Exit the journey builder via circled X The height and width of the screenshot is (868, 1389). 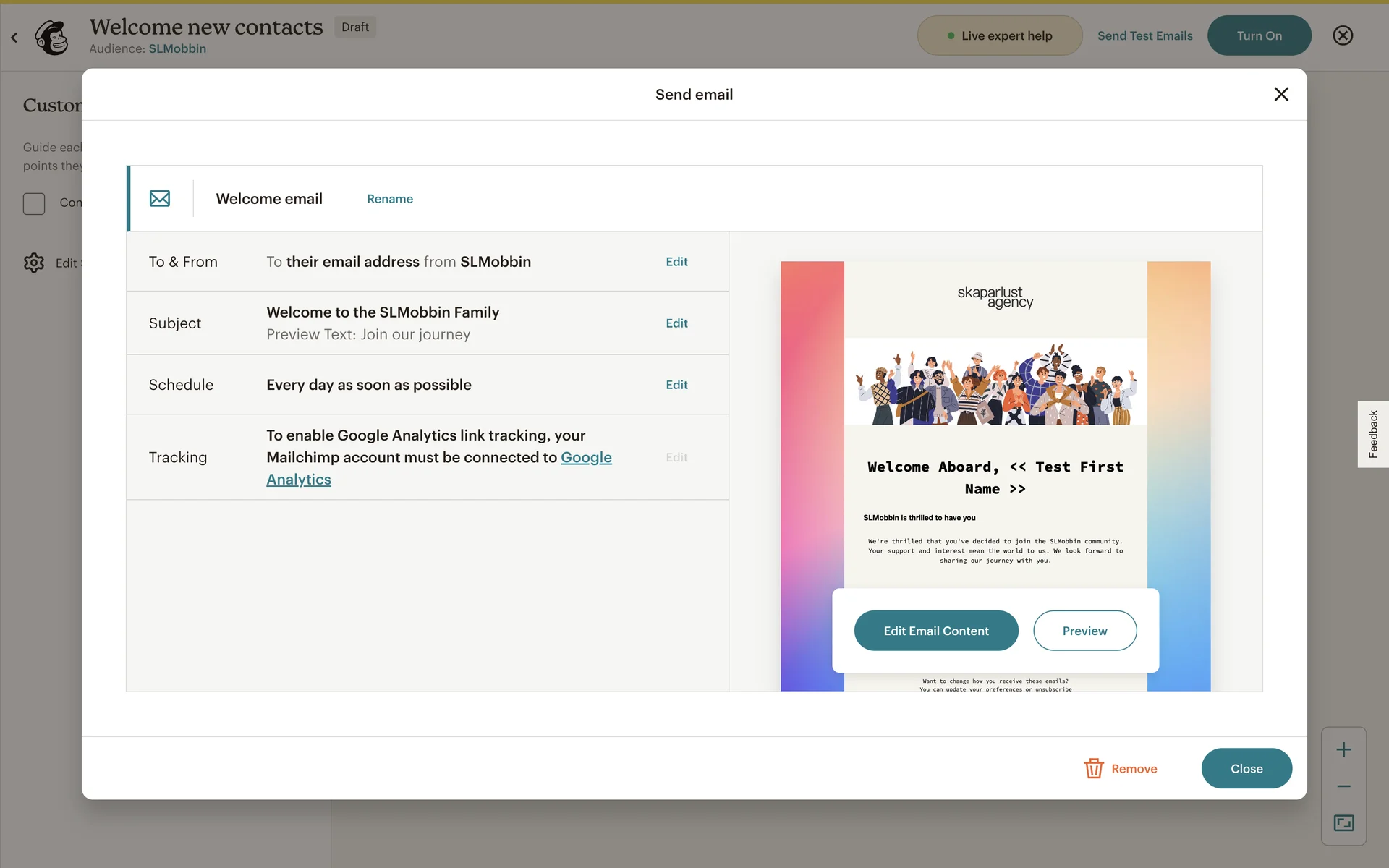pyautogui.click(x=1343, y=35)
